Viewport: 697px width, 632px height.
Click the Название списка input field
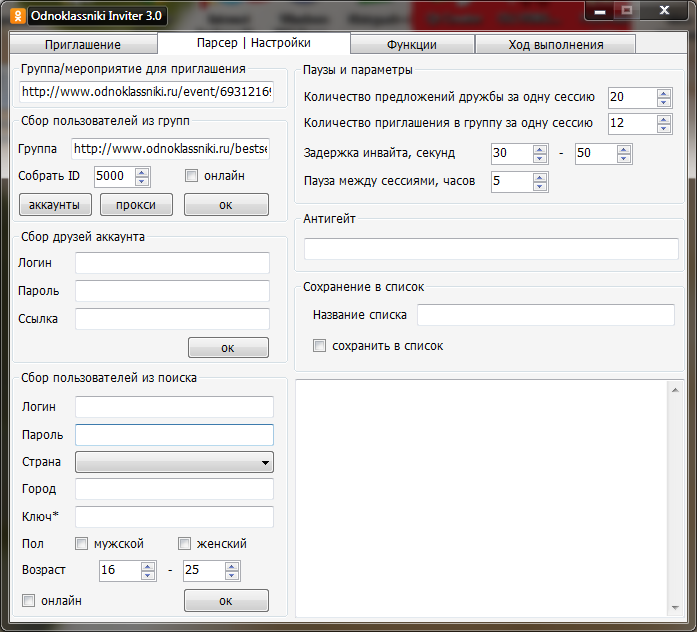click(545, 315)
